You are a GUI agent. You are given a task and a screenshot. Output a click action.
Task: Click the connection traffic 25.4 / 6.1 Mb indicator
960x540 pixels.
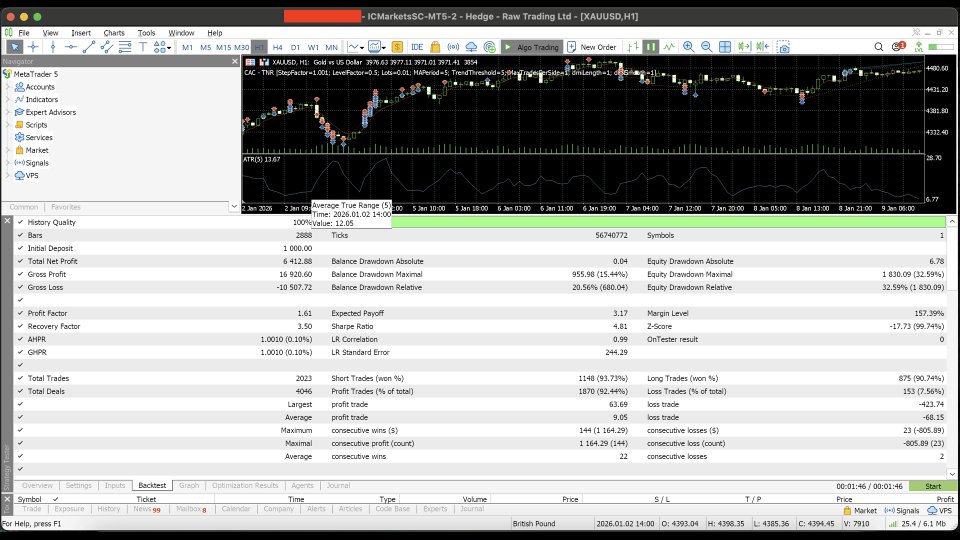[920, 524]
